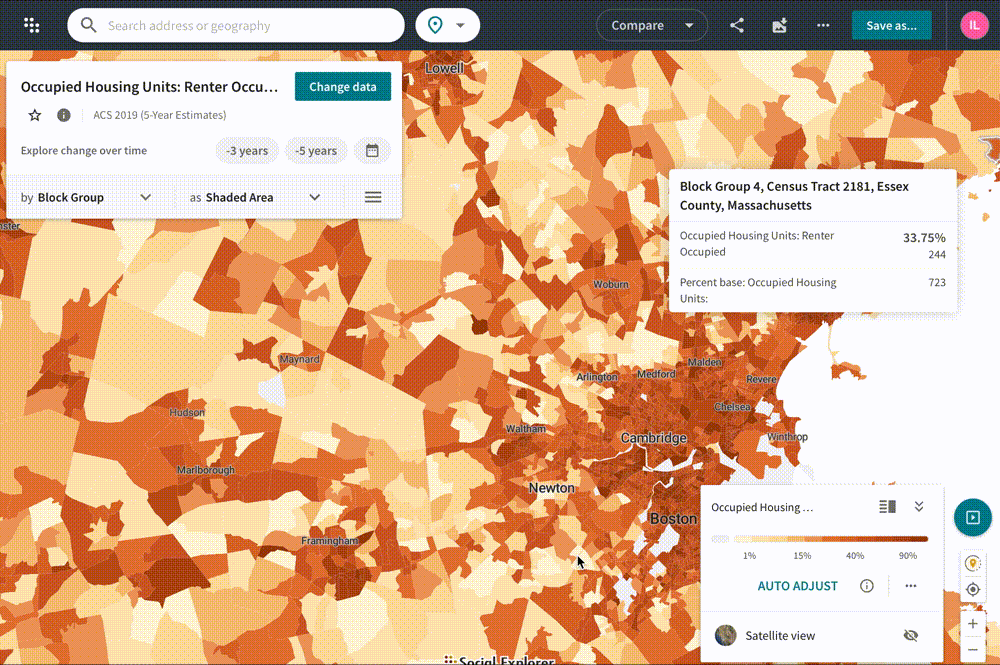The height and width of the screenshot is (665, 1000).
Task: Open the variable info icon
Action: click(x=64, y=115)
